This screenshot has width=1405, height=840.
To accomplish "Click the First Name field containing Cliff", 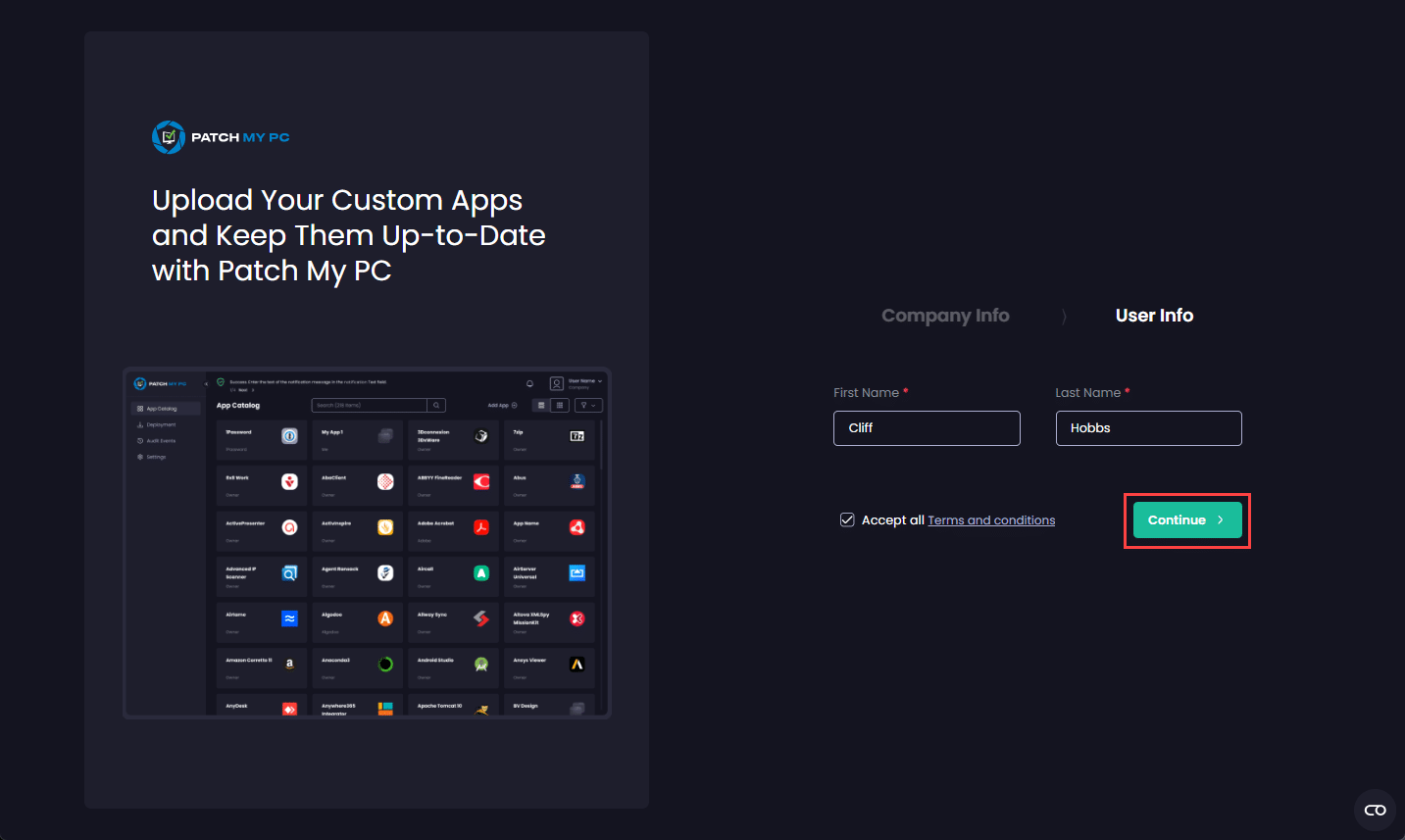I will pos(927,428).
